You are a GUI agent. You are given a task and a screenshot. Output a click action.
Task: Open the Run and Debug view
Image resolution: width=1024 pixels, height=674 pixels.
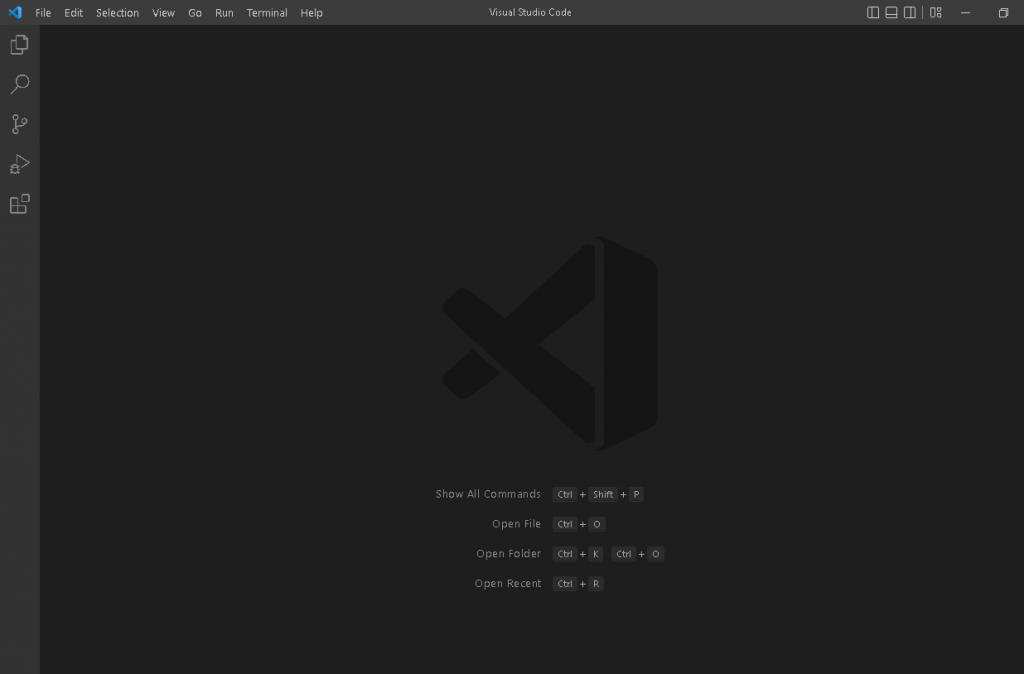point(20,164)
